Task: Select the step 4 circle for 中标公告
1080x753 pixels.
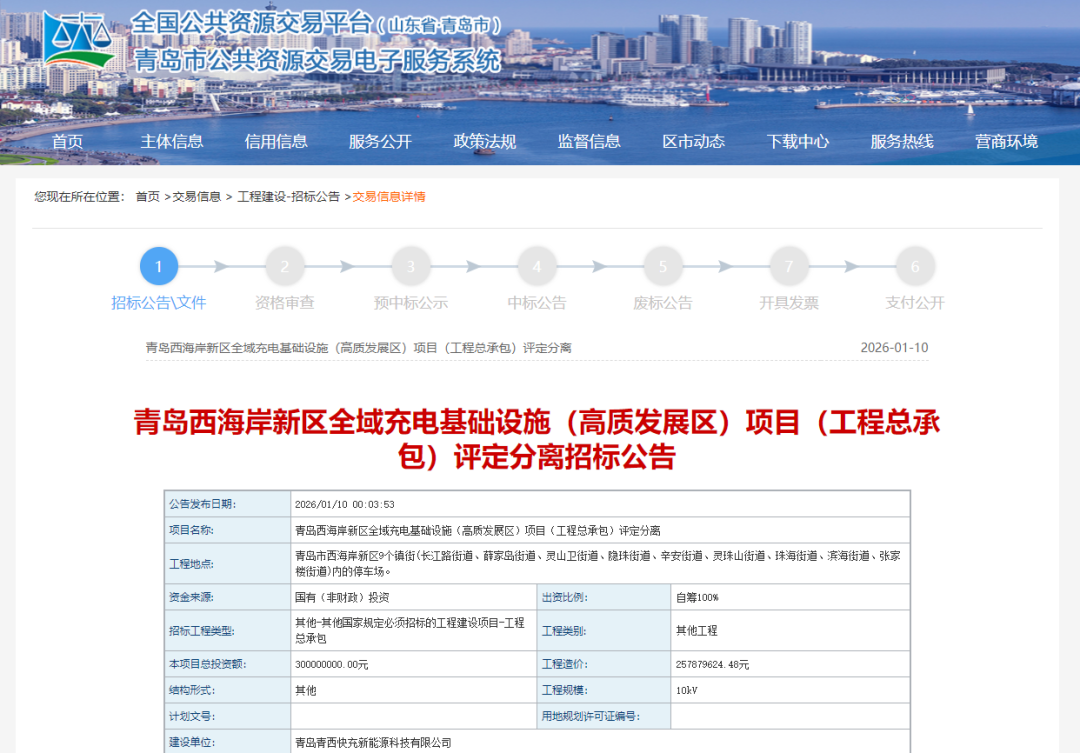Action: (x=537, y=266)
